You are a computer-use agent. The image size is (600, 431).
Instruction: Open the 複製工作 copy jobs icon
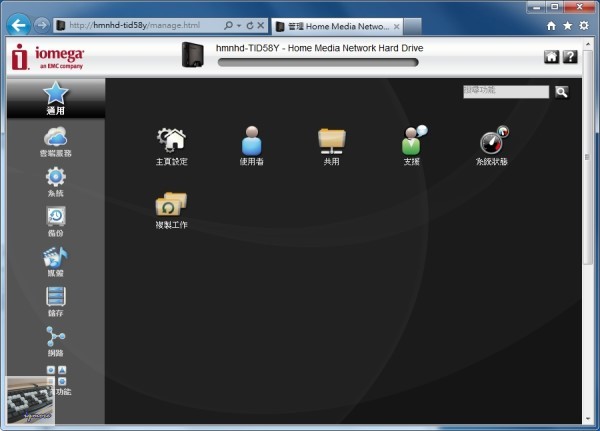point(171,210)
